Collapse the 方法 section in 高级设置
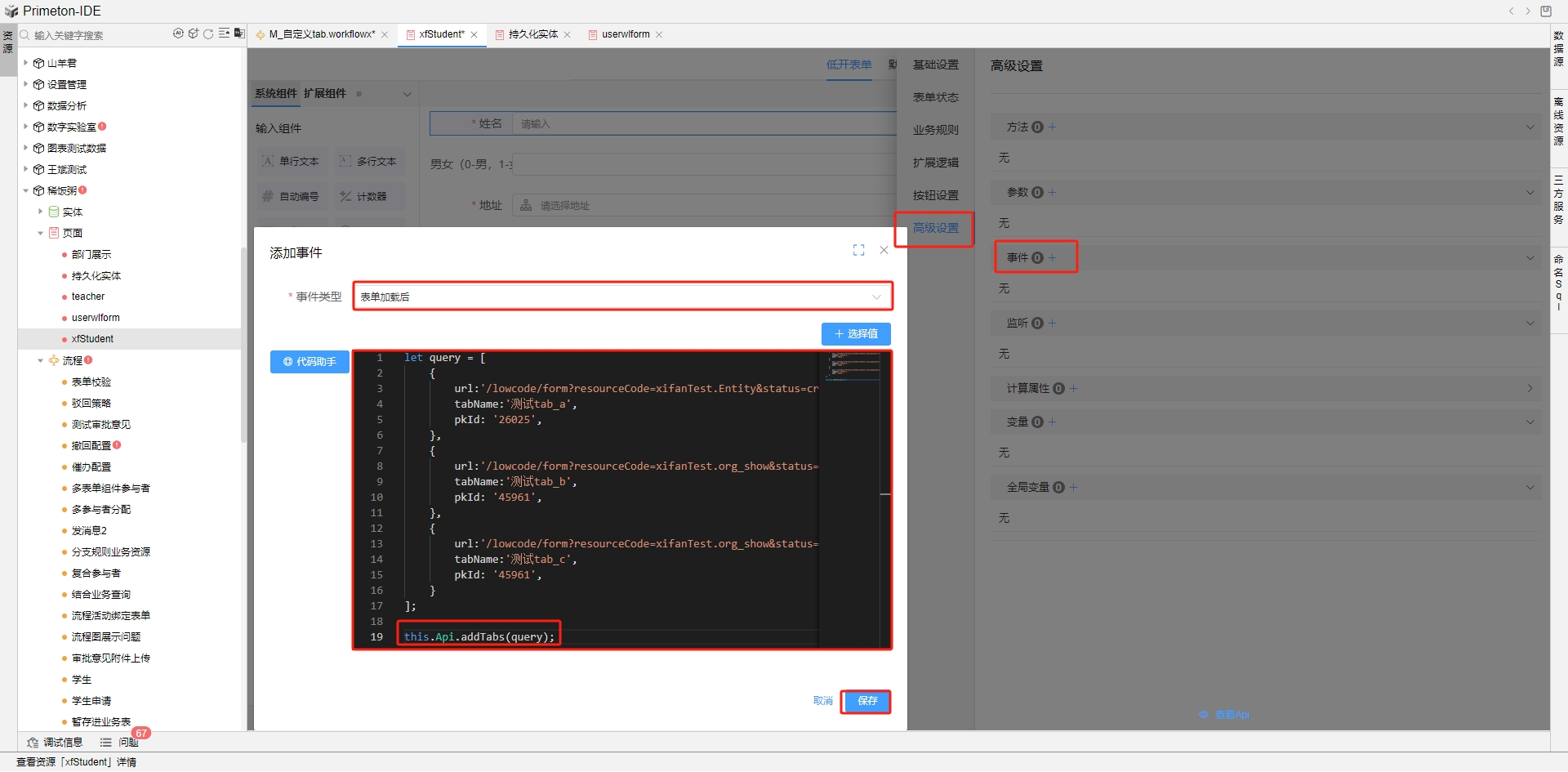 tap(1529, 127)
